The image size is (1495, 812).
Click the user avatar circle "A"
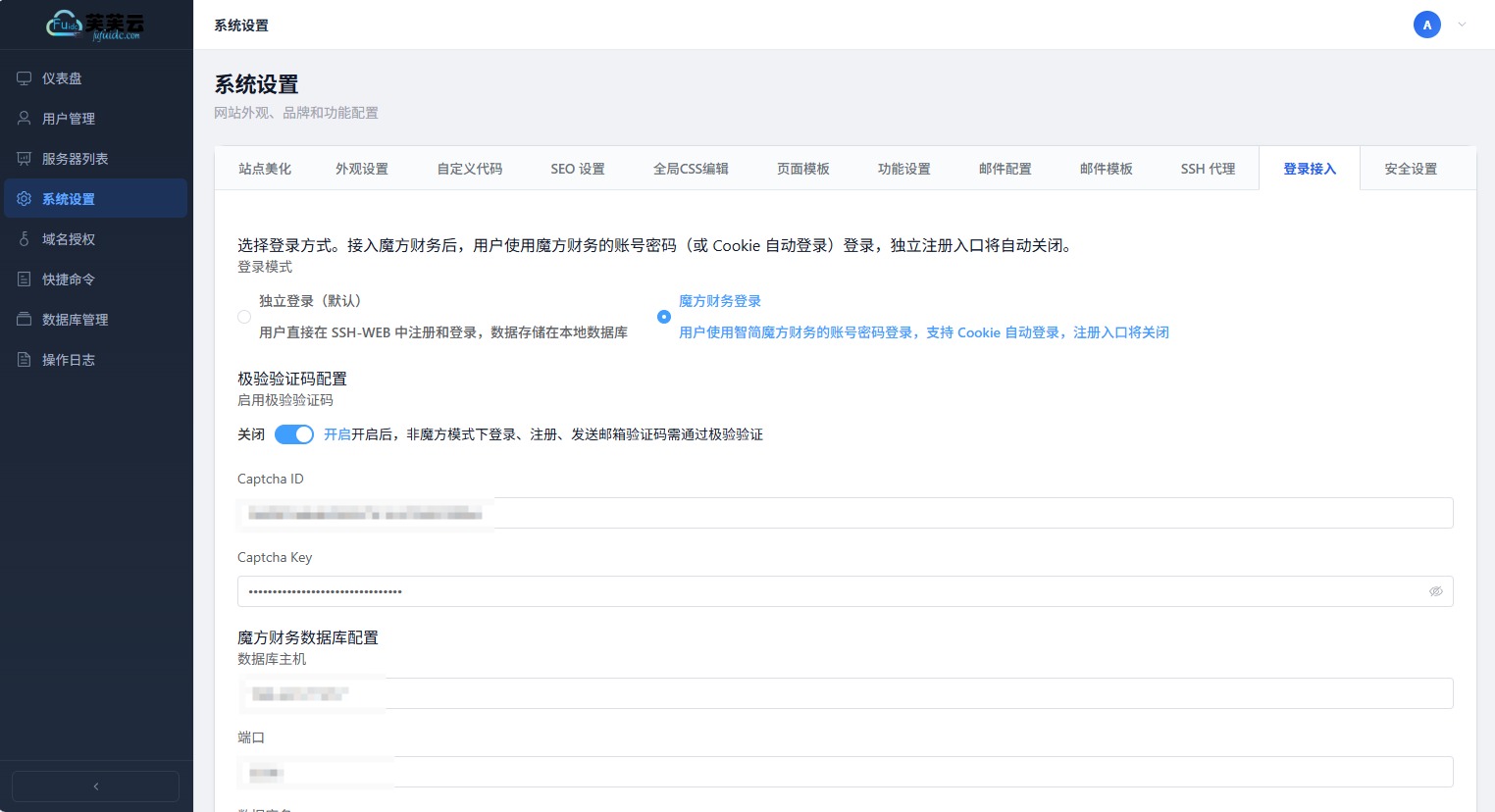[x=1427, y=25]
